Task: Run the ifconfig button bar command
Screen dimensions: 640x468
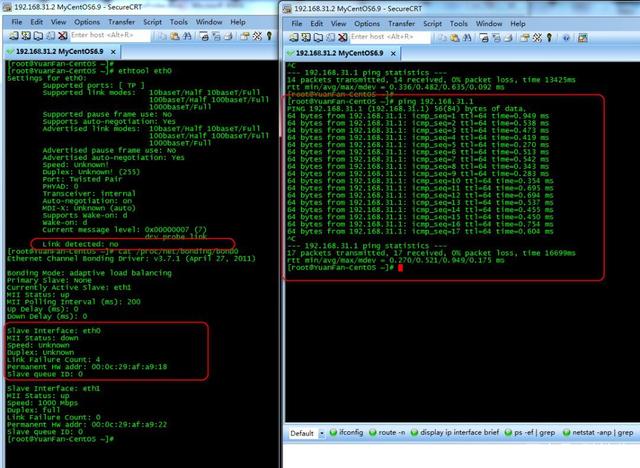Action: pyautogui.click(x=347, y=433)
